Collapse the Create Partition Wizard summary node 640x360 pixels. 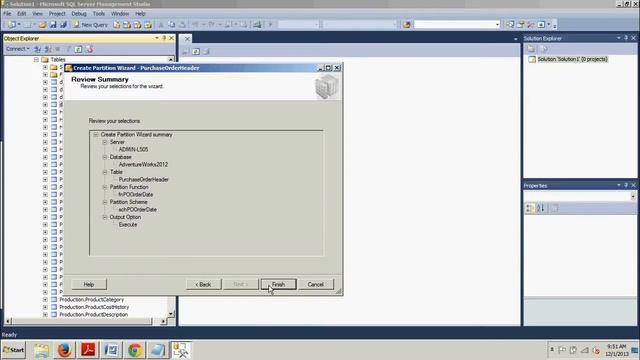point(96,134)
